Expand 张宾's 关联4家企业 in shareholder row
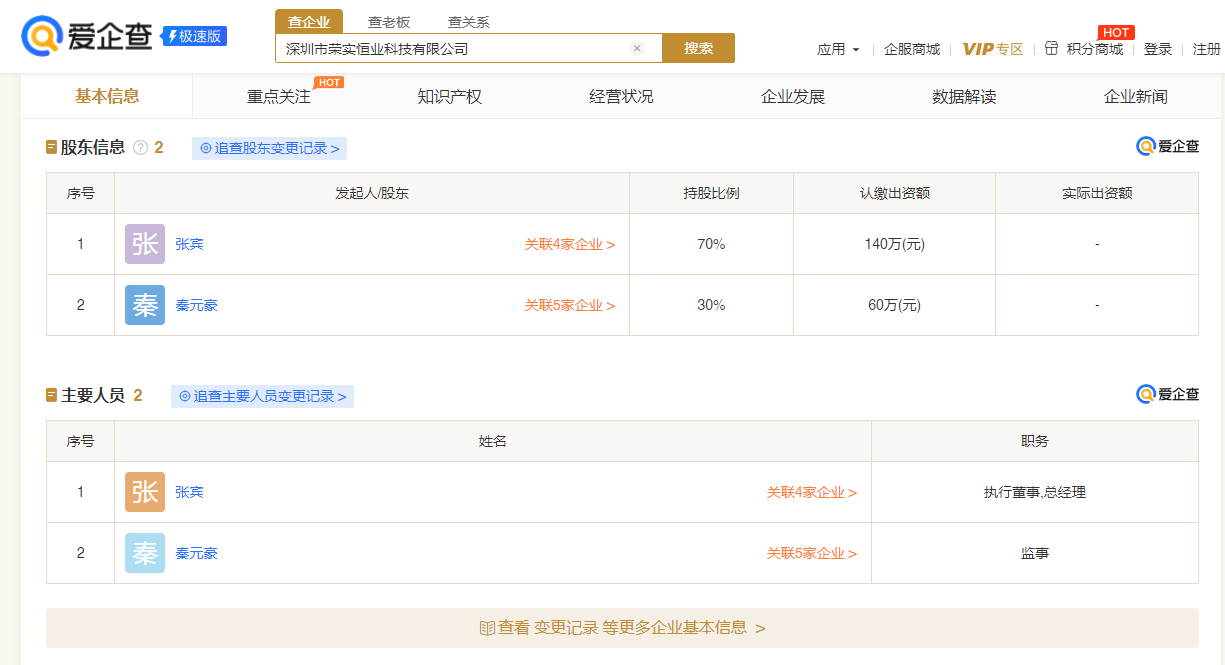 (569, 244)
